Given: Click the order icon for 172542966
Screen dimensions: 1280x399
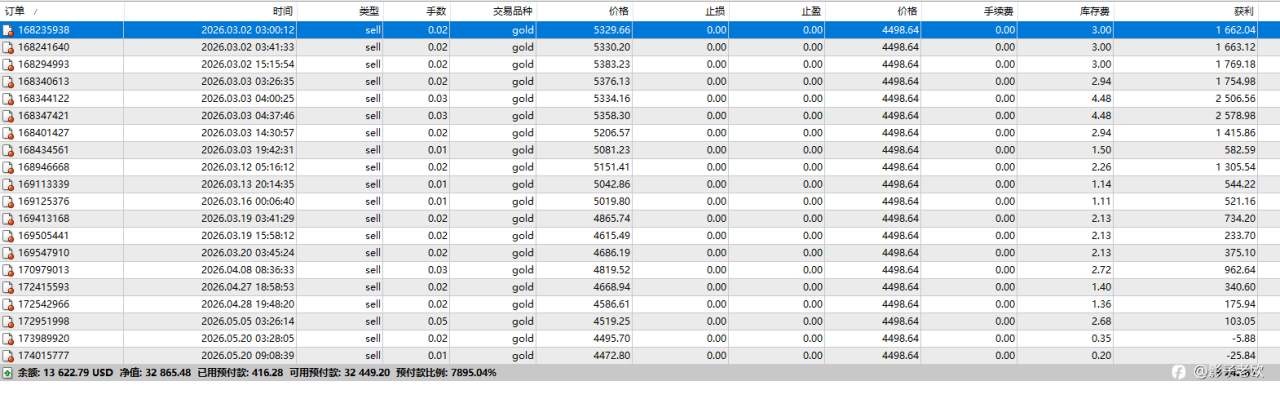Looking at the screenshot, I should tap(8, 304).
